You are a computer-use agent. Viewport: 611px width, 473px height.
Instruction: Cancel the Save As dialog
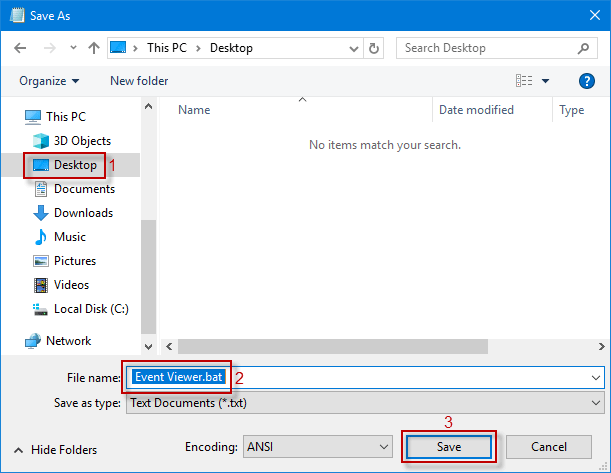[x=549, y=446]
